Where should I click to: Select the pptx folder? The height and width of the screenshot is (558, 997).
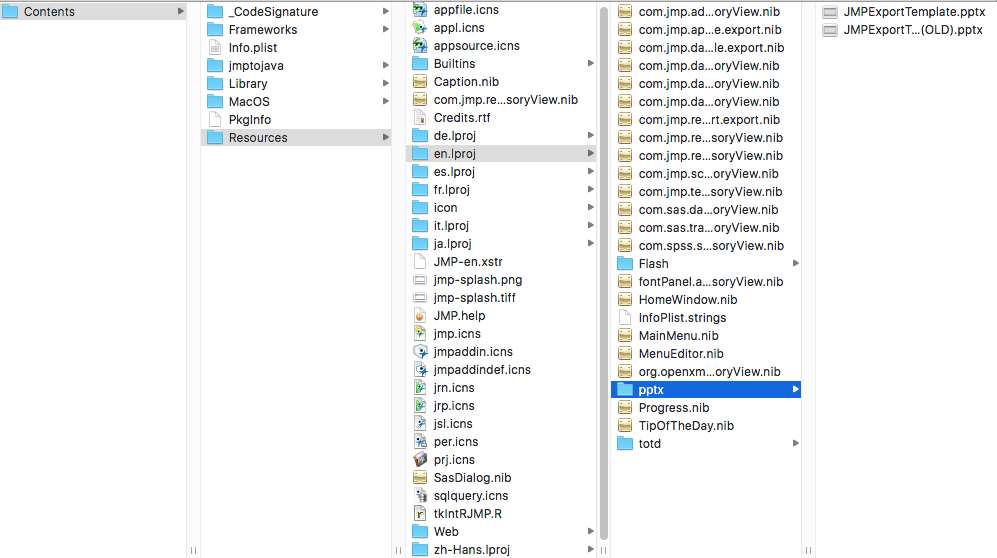[706, 390]
